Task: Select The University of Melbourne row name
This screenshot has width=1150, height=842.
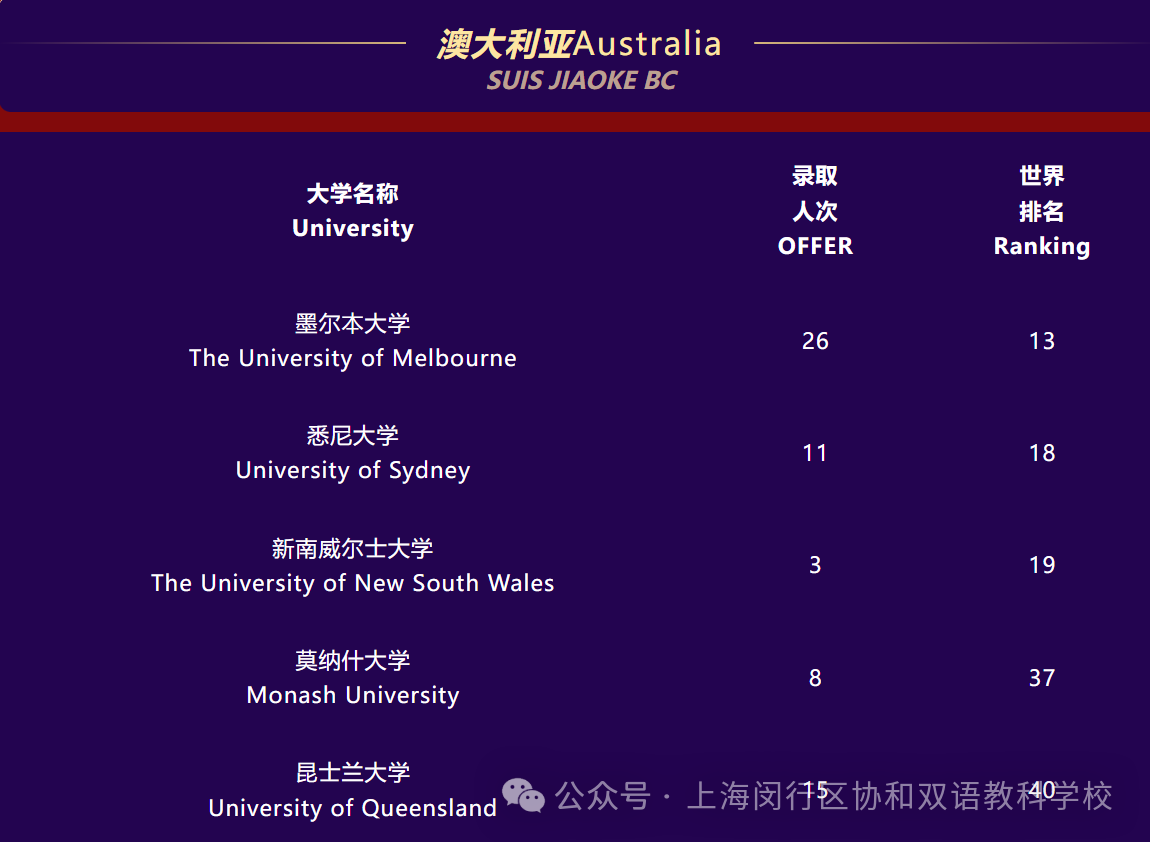Action: 352,341
